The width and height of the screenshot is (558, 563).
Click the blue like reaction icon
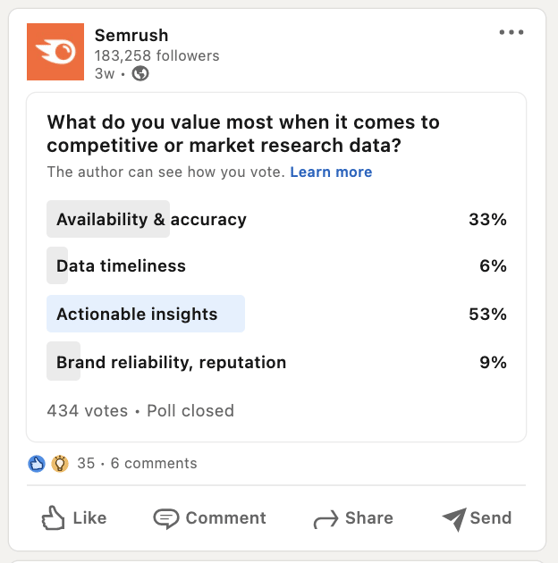point(37,464)
